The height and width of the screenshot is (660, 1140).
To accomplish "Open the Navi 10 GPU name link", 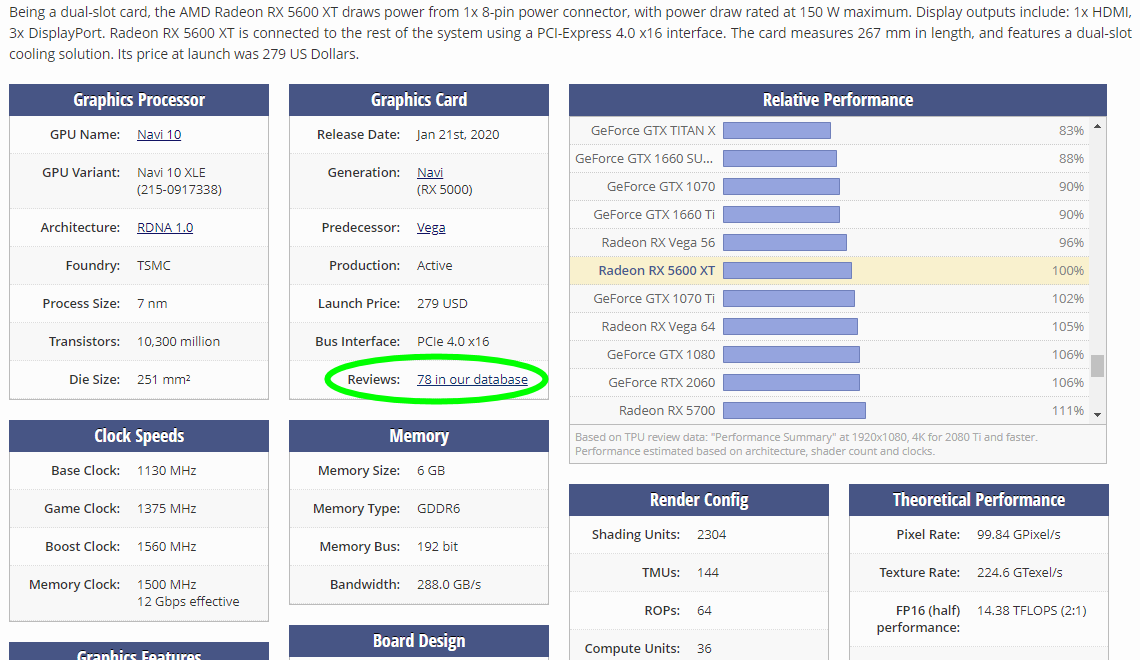I will (x=158, y=134).
